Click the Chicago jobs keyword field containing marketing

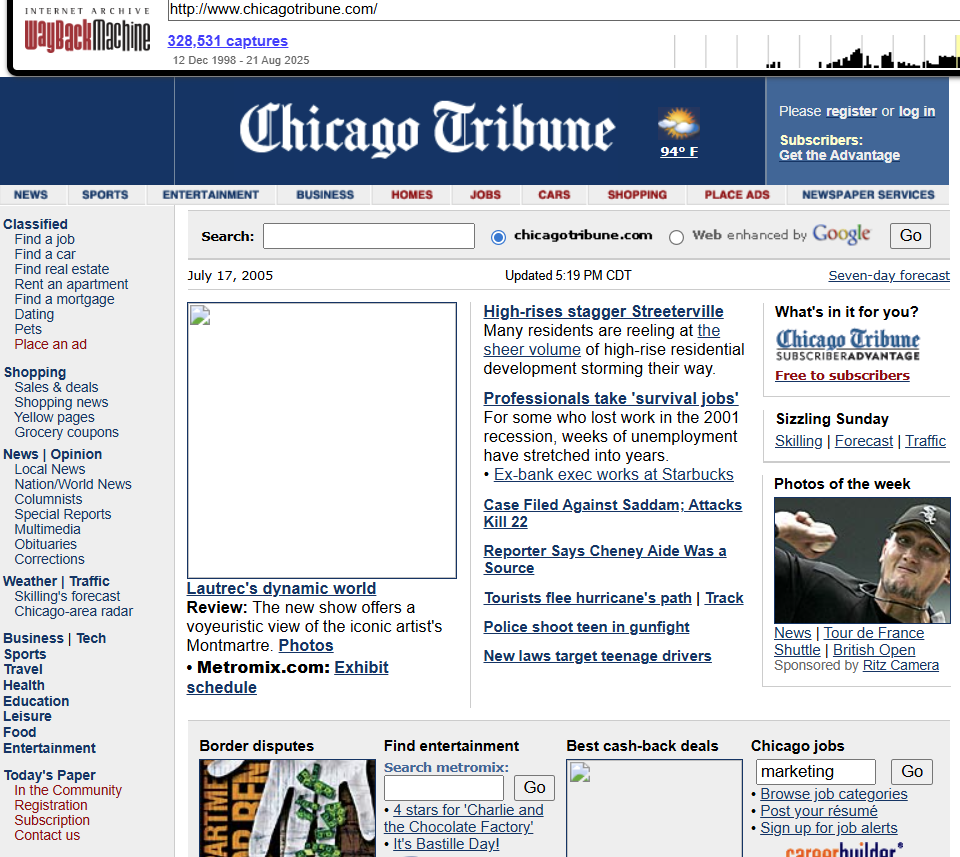click(x=816, y=772)
